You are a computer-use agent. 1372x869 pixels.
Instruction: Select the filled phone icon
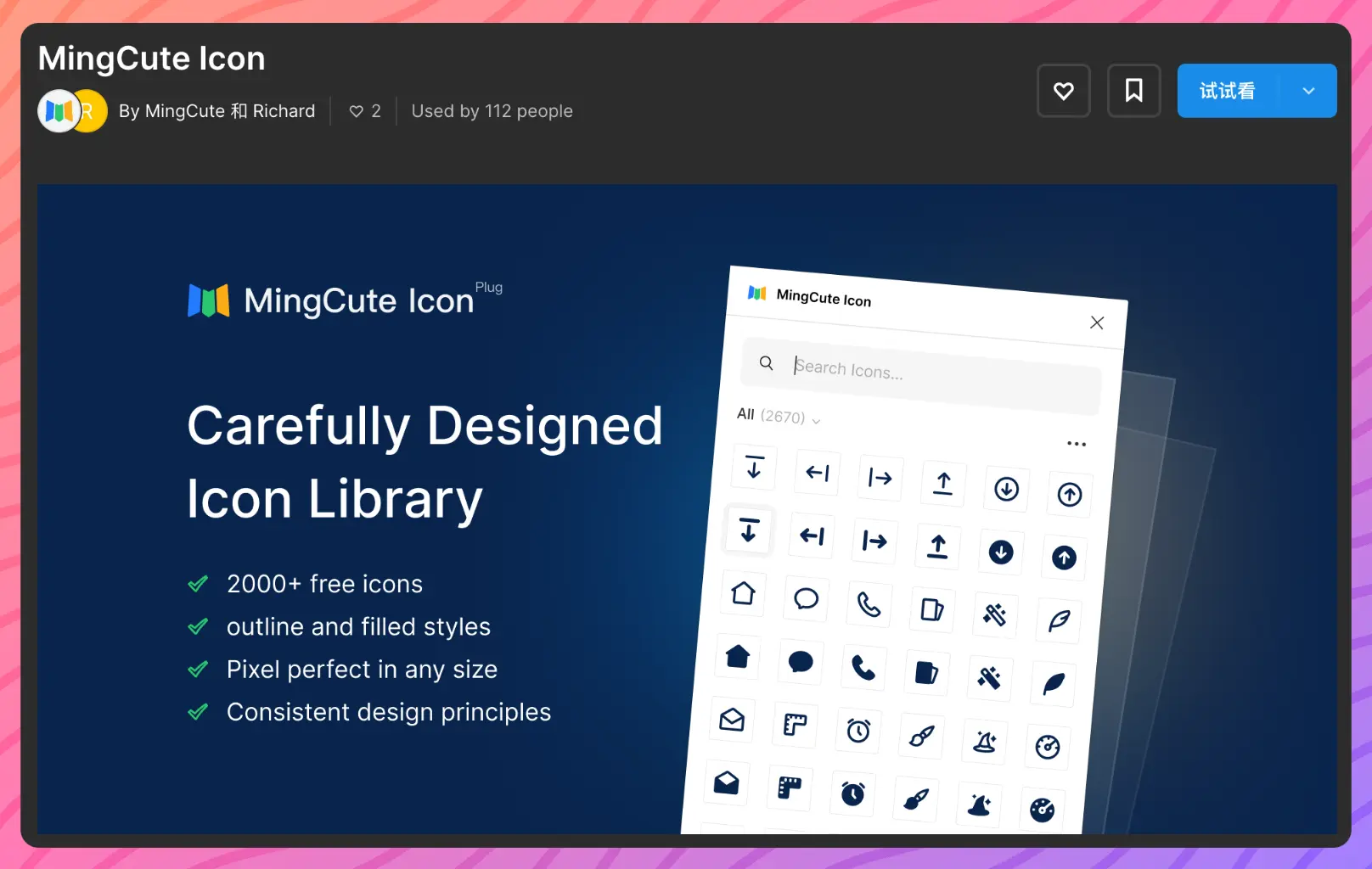pyautogui.click(x=863, y=668)
